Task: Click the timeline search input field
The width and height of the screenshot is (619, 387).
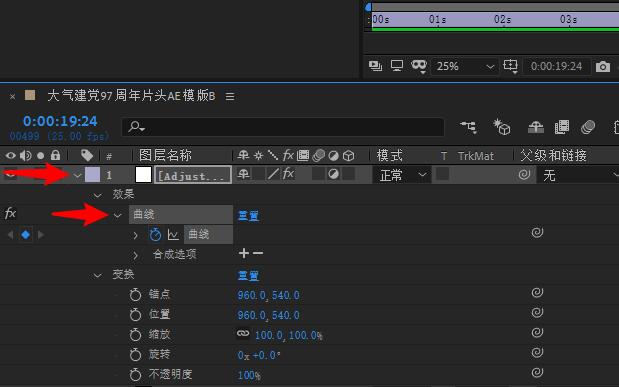Action: coord(283,127)
